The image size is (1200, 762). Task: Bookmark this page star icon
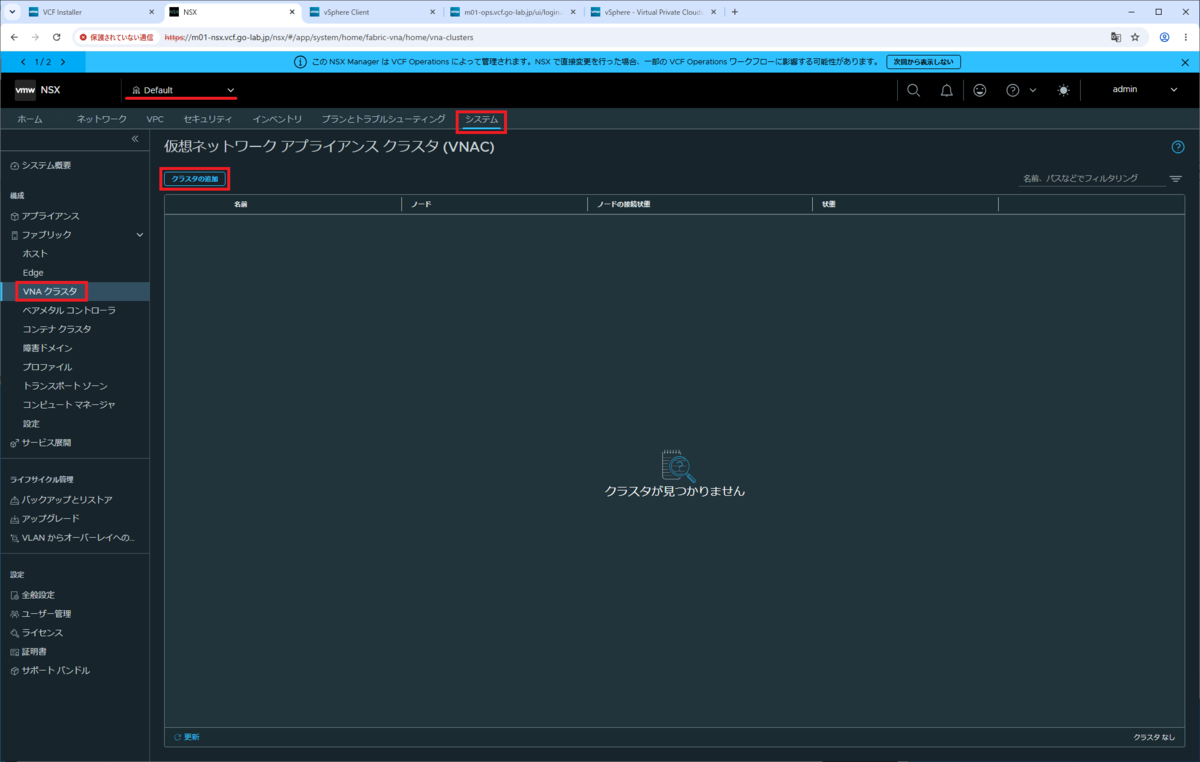pos(1135,37)
